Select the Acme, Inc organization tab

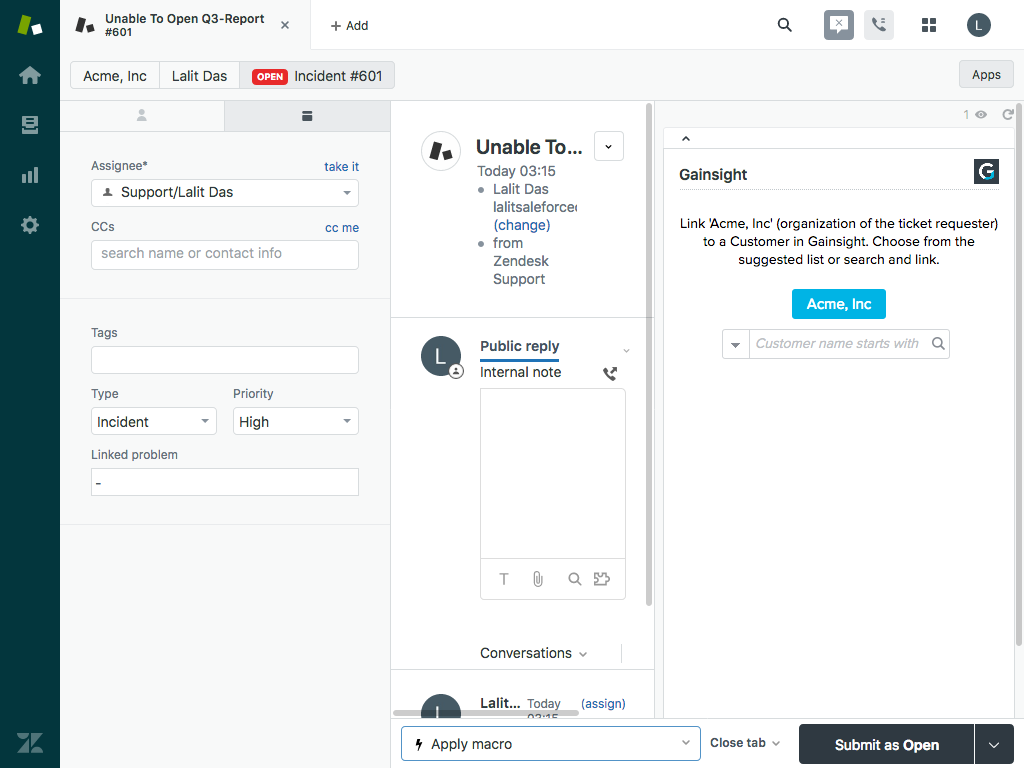coord(115,76)
